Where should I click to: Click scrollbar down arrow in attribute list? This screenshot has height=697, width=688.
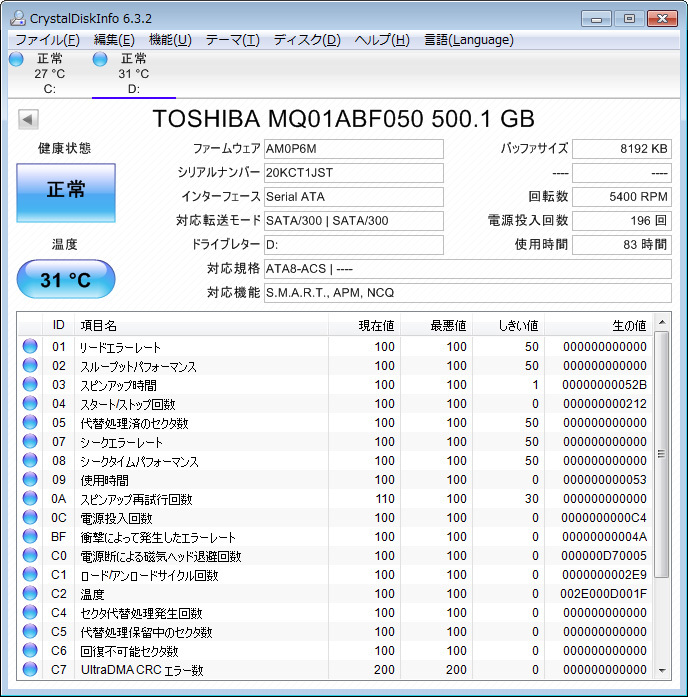(662, 670)
